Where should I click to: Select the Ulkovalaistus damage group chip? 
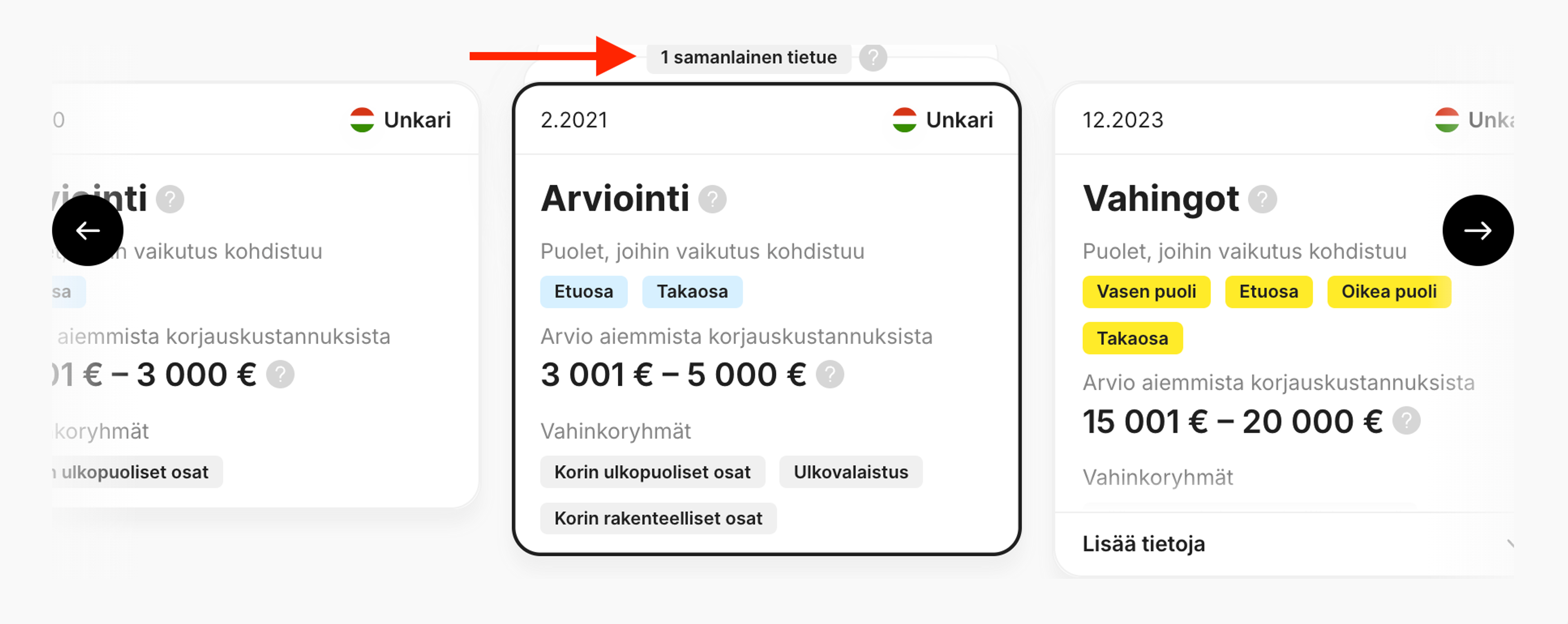click(x=850, y=471)
